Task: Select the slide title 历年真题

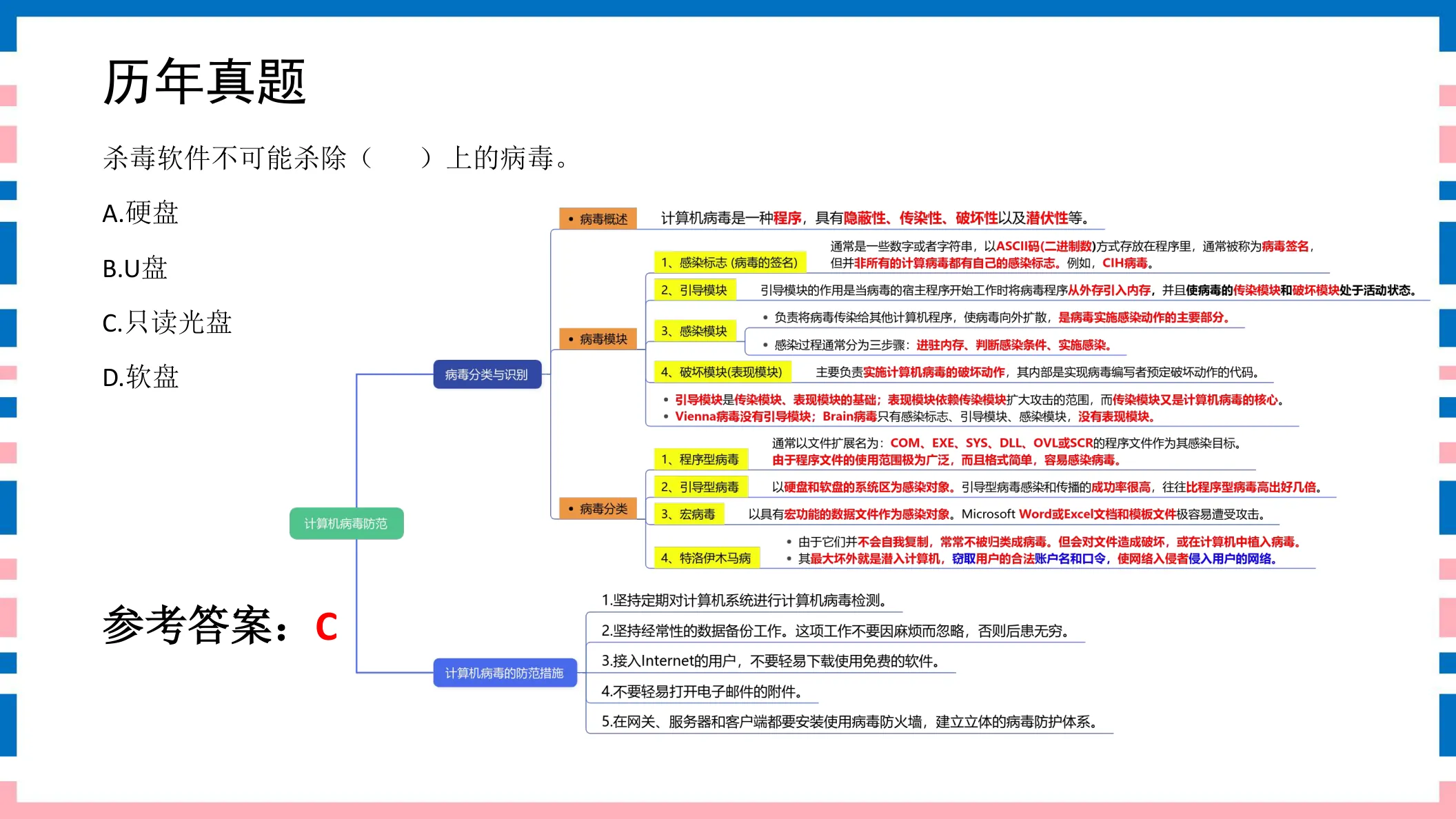Action: 204,82
